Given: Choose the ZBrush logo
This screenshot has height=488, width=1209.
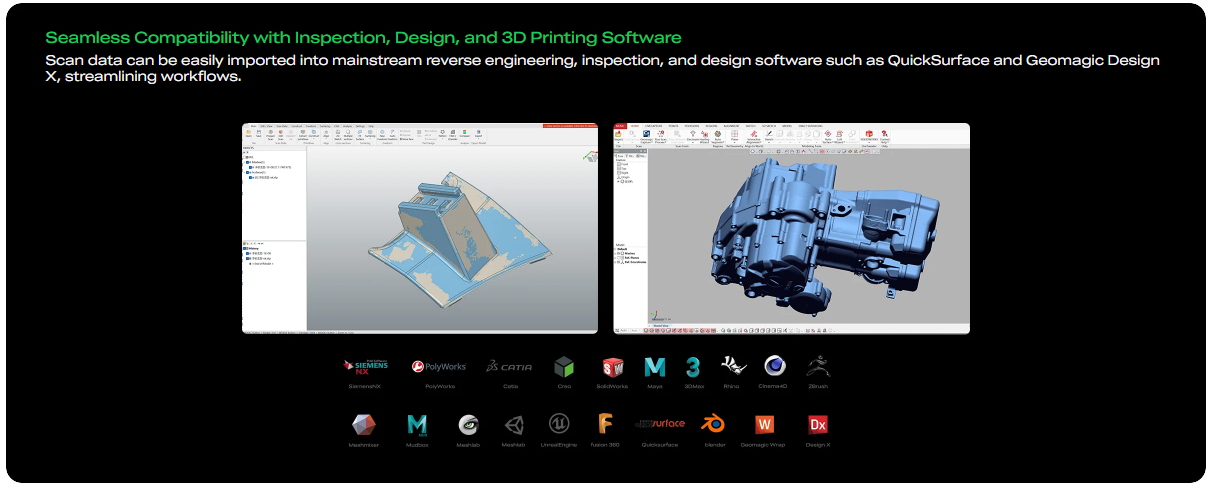Looking at the screenshot, I should [x=817, y=367].
